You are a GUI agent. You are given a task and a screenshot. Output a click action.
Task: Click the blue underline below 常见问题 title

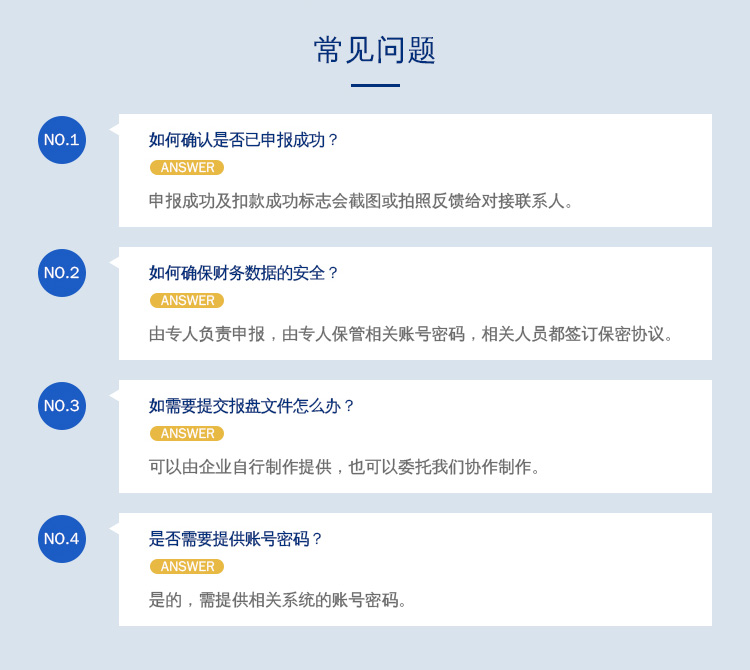(375, 86)
